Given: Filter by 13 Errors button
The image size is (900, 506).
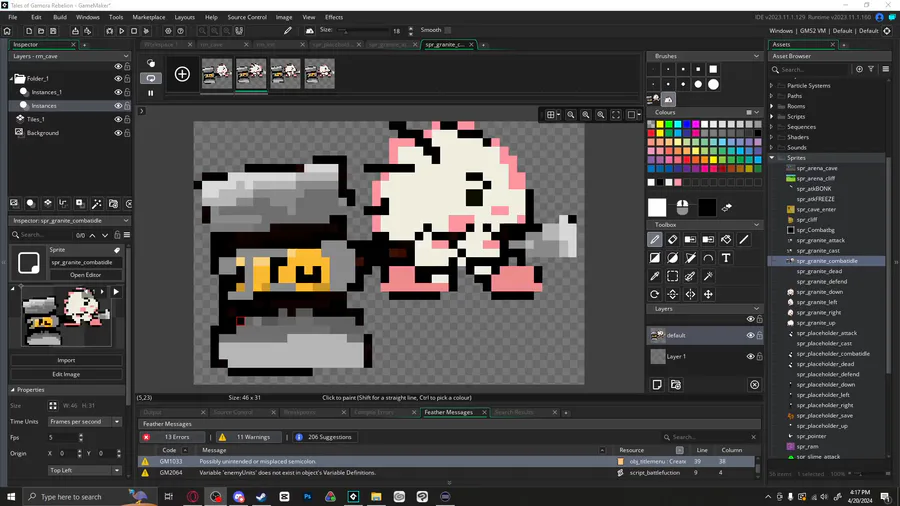Looking at the screenshot, I should point(172,437).
